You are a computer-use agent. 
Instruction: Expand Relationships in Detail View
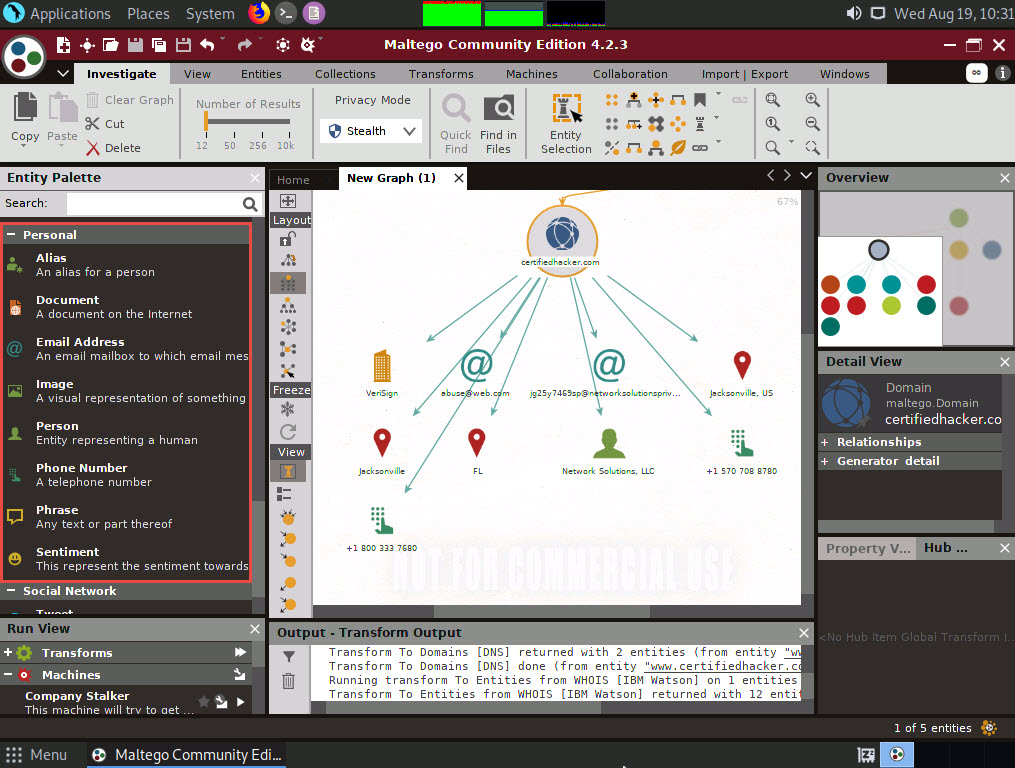(825, 442)
